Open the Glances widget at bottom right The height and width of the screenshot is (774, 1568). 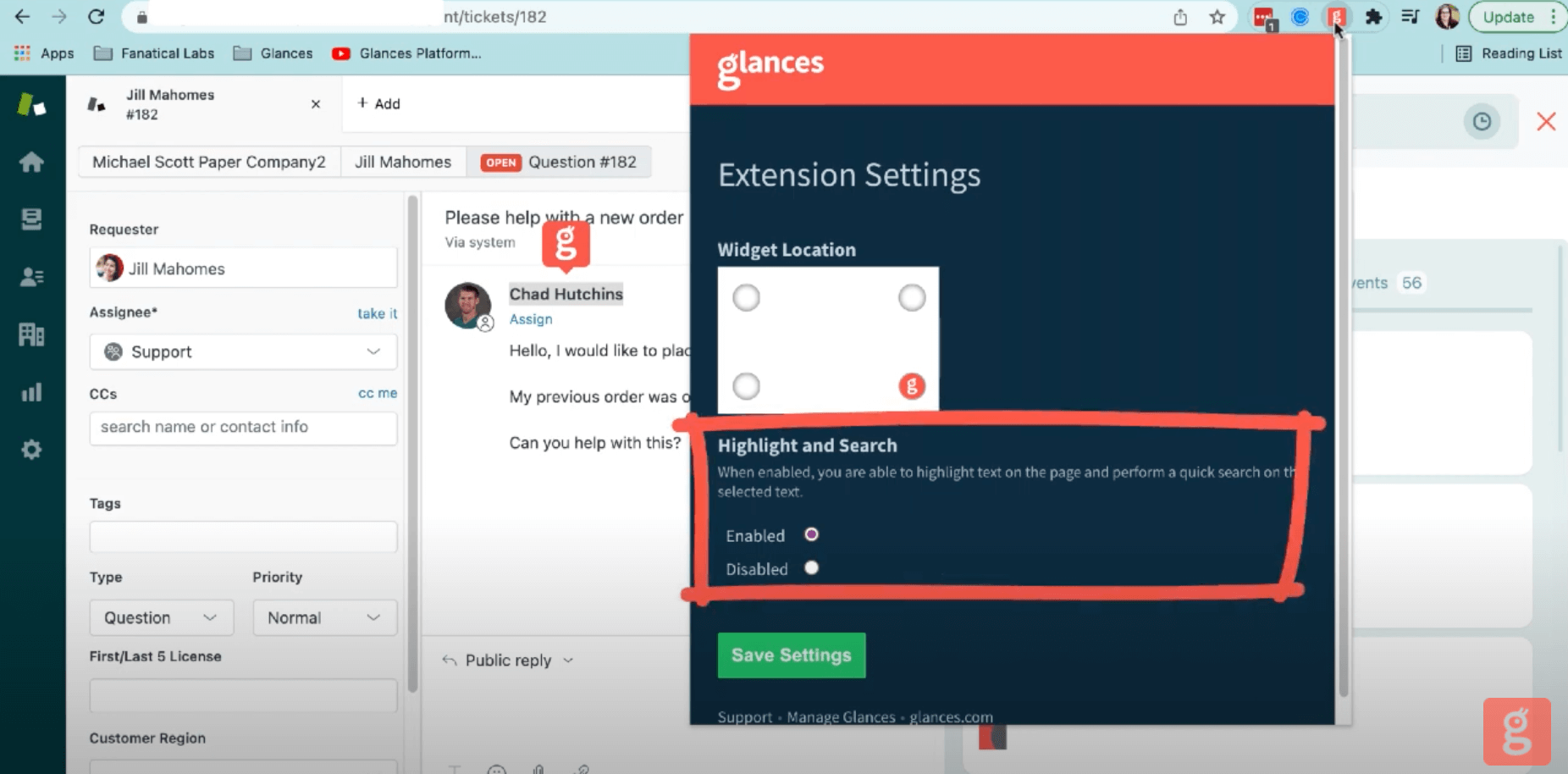[1516, 732]
